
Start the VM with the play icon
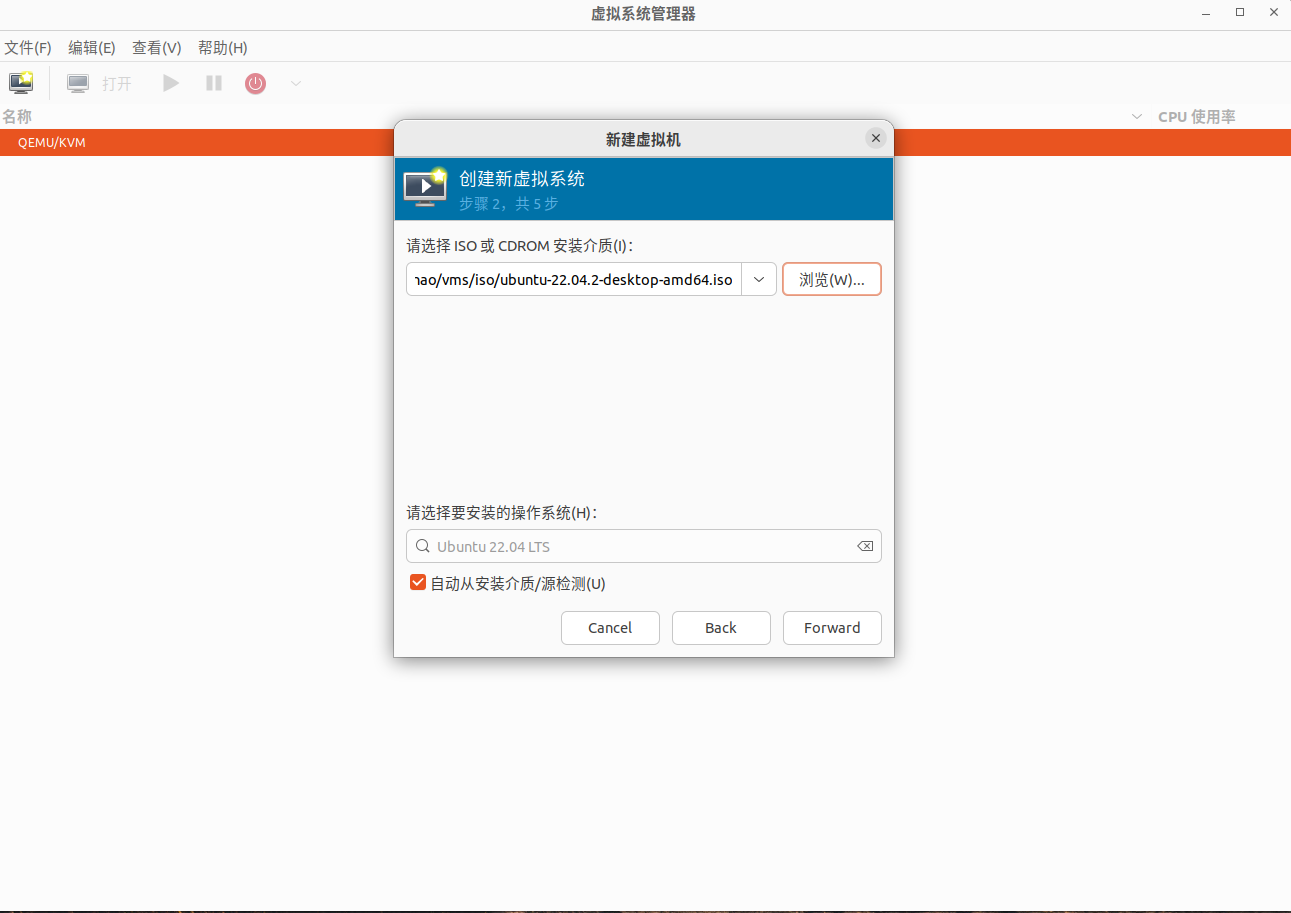click(x=171, y=83)
